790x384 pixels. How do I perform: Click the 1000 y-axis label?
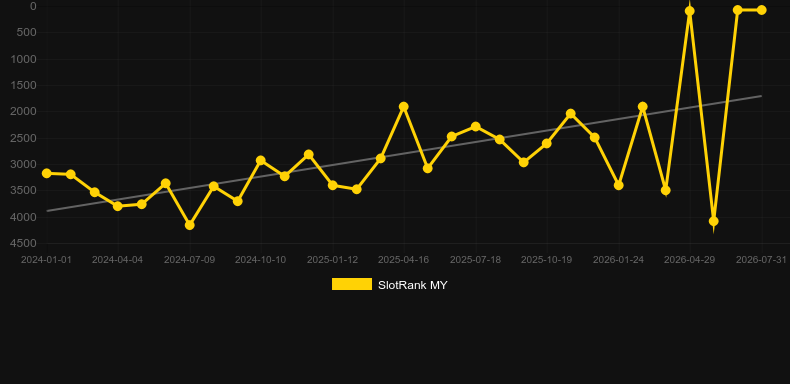24,59
